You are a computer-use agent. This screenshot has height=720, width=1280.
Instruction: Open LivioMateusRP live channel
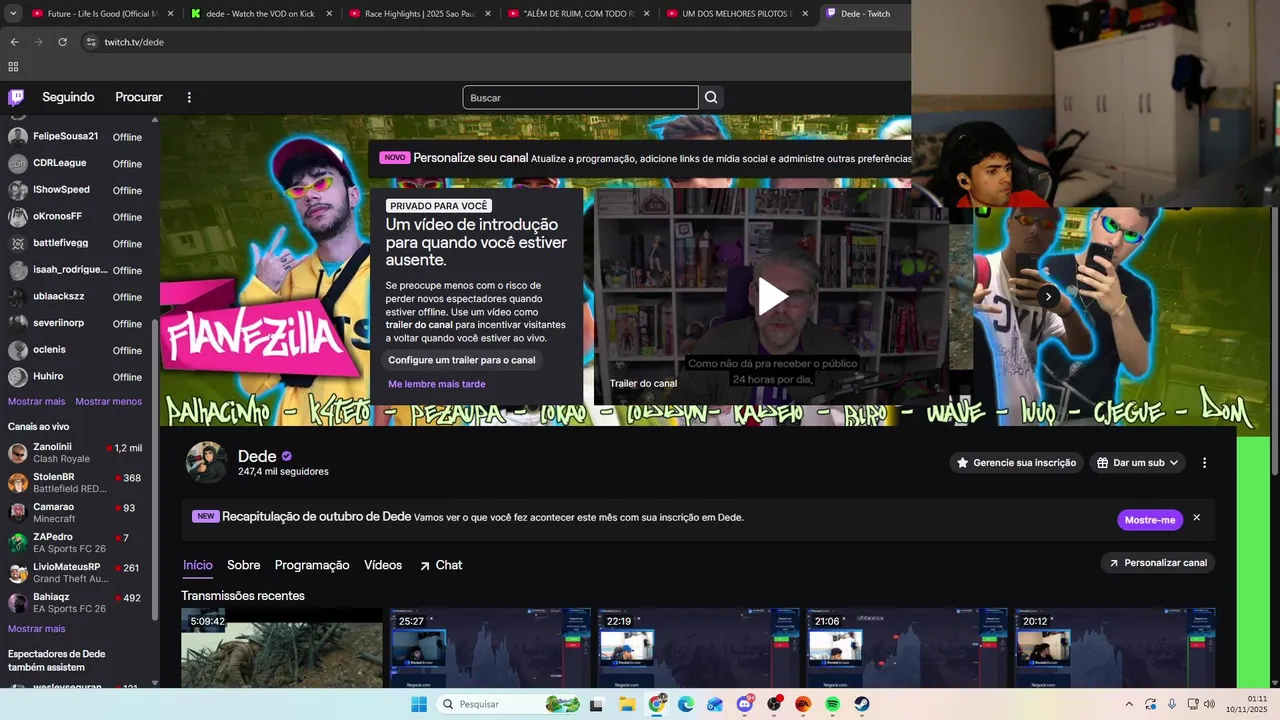pyautogui.click(x=75, y=573)
